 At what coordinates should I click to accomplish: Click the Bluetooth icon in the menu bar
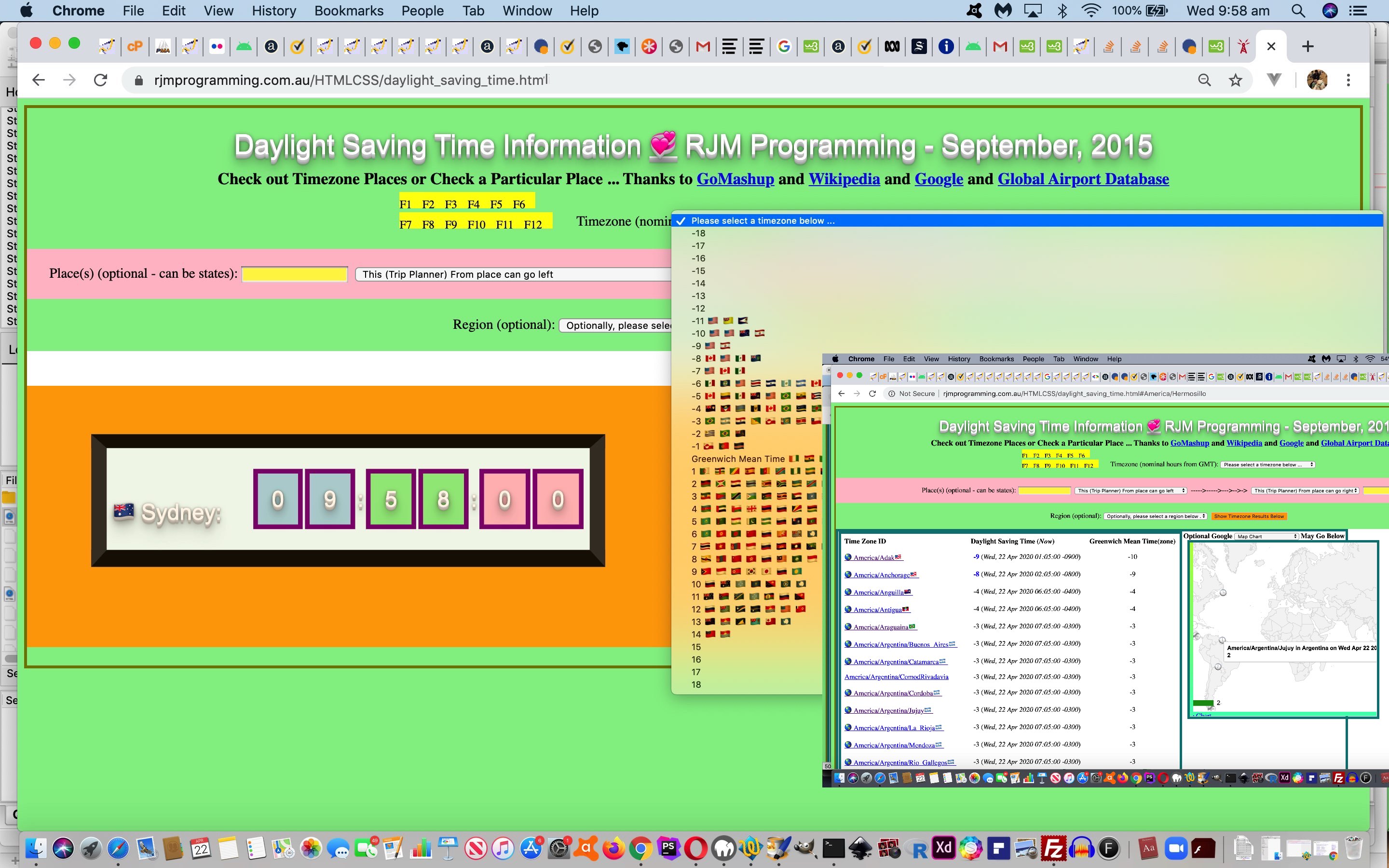[1062, 10]
